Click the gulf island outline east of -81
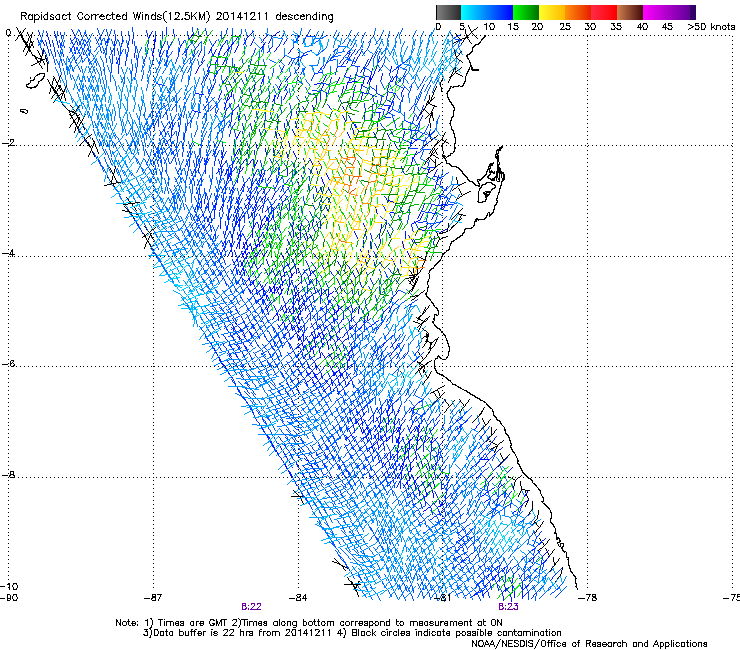This screenshot has height=650, width=740. point(486,192)
